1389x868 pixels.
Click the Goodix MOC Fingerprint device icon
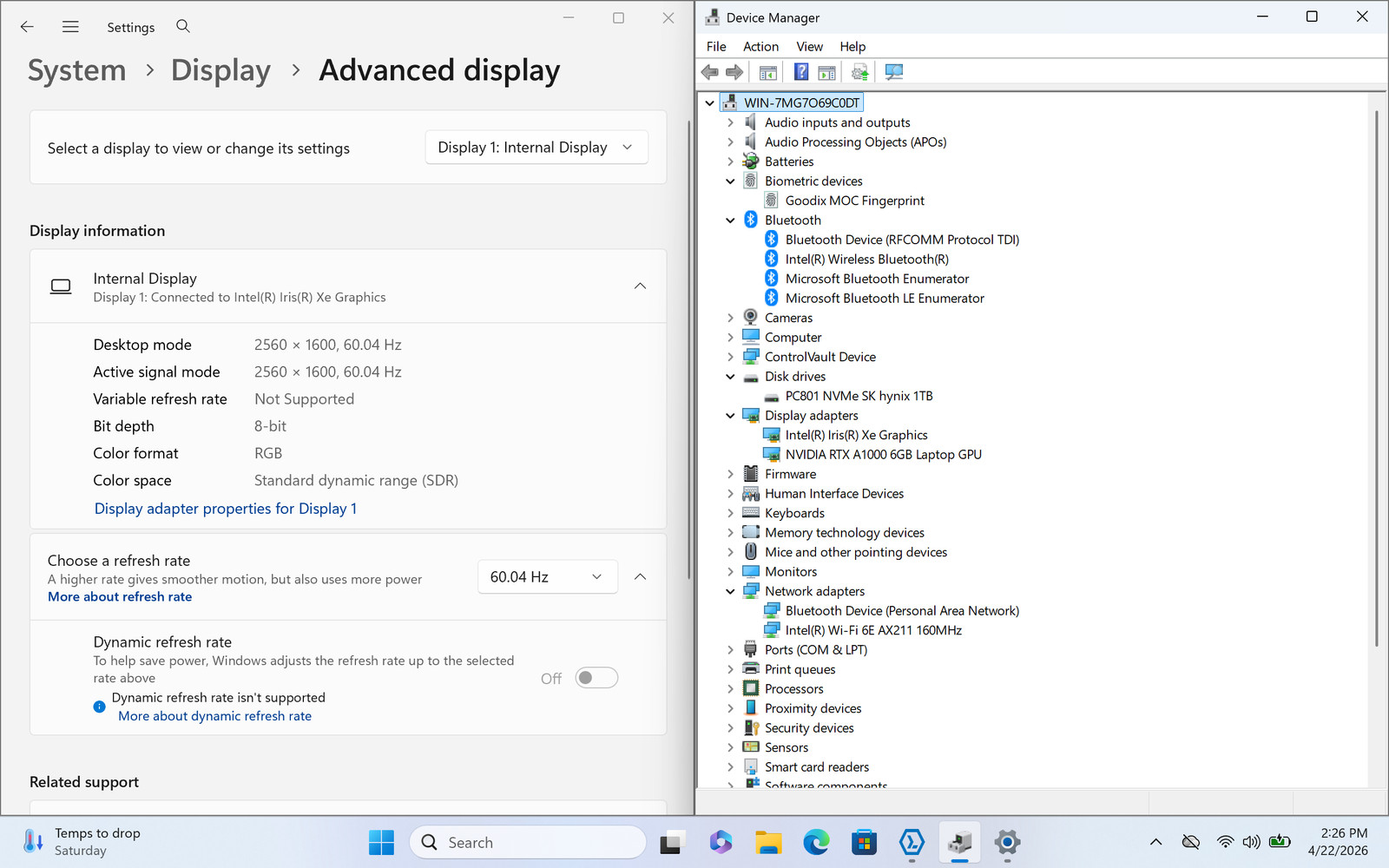(x=771, y=201)
